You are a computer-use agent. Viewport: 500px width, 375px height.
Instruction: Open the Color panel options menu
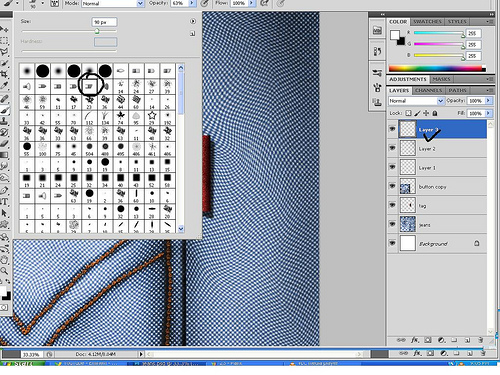(489, 22)
